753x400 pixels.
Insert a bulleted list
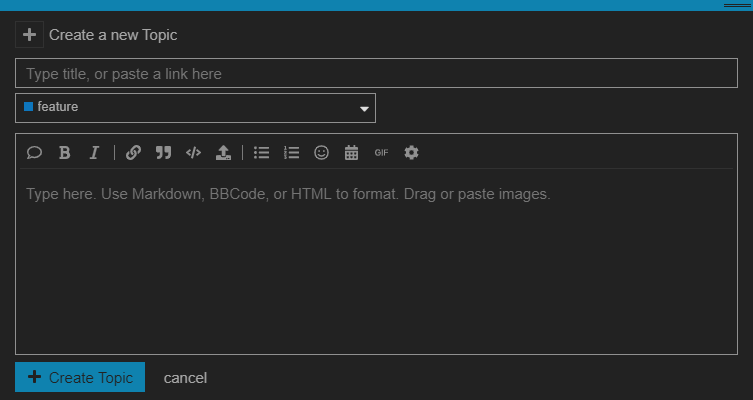[x=261, y=153]
